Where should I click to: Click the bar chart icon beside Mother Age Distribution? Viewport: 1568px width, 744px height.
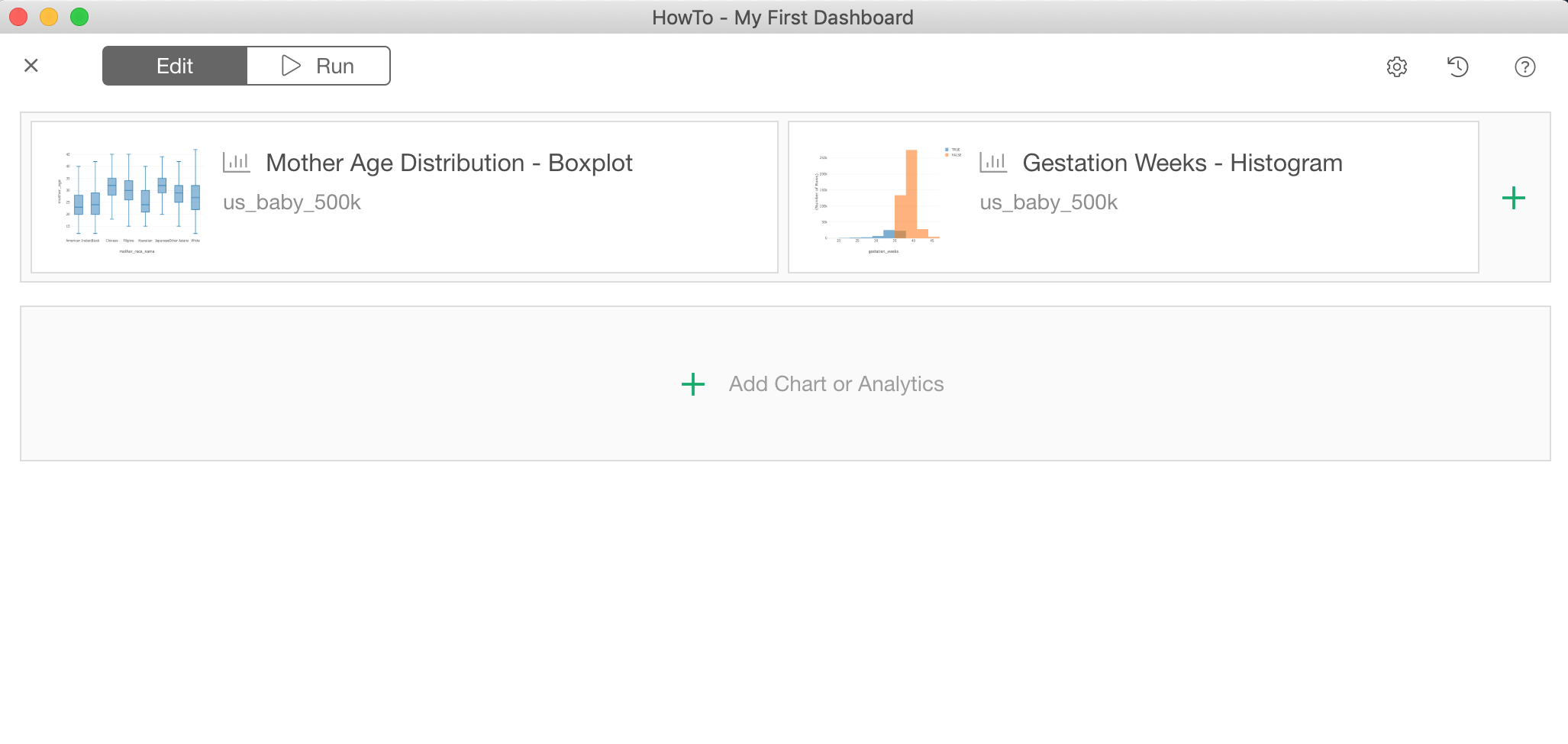tap(236, 162)
